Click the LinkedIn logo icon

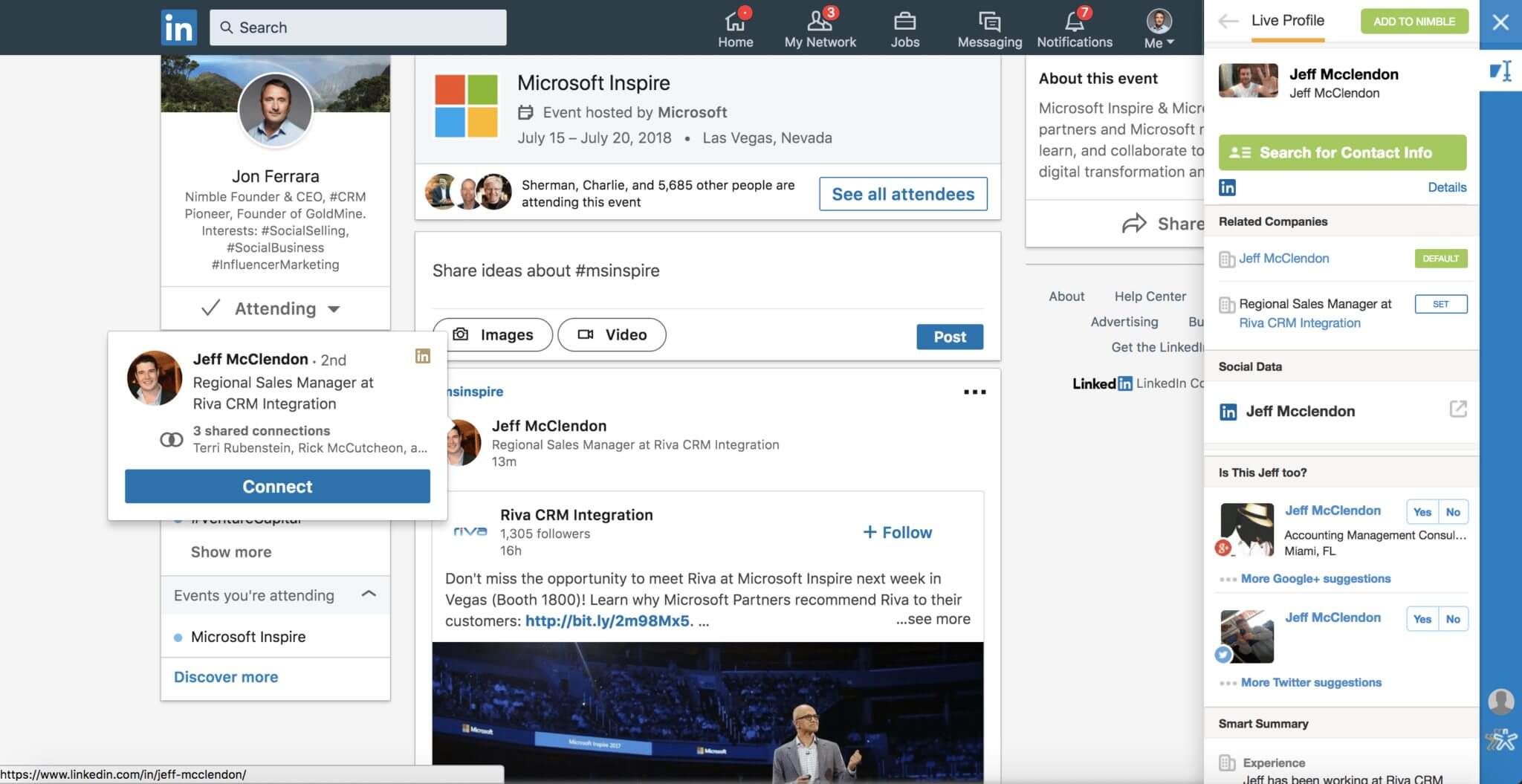coord(178,27)
